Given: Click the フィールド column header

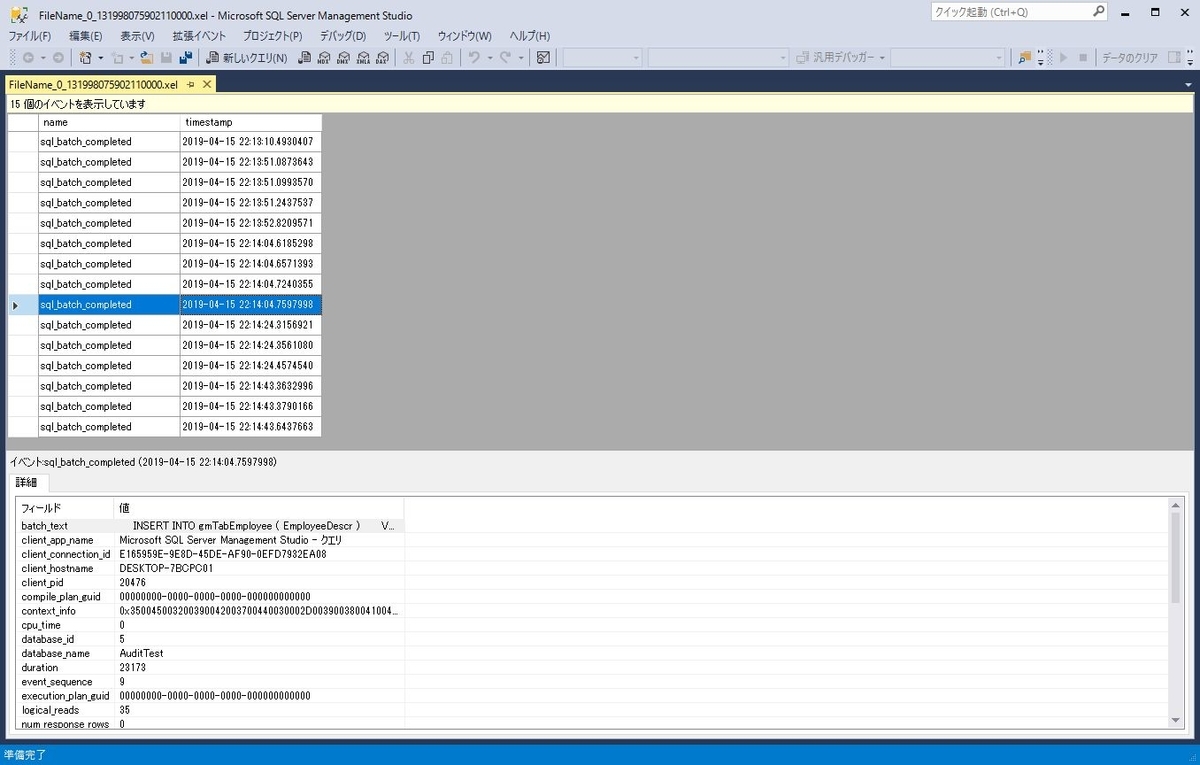Looking at the screenshot, I should click(x=64, y=508).
